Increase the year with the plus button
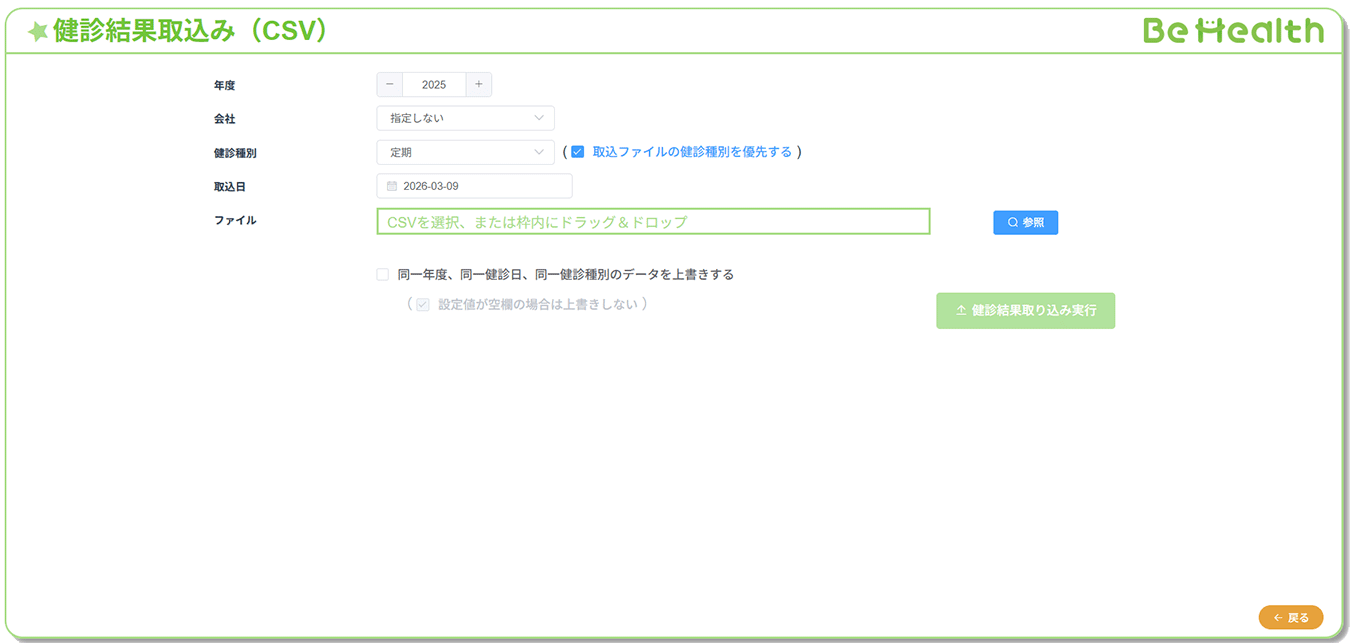This screenshot has height=643, width=1350. 478,85
